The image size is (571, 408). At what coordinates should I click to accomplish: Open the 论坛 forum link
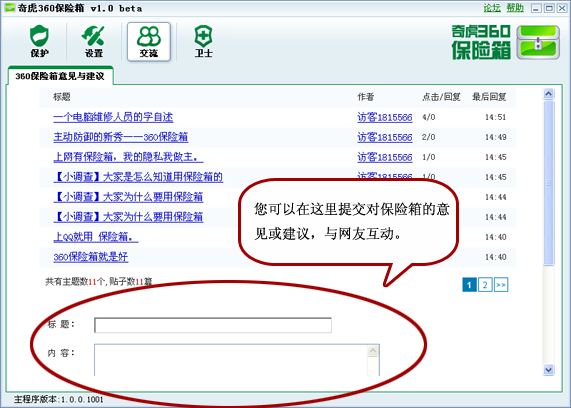click(492, 8)
